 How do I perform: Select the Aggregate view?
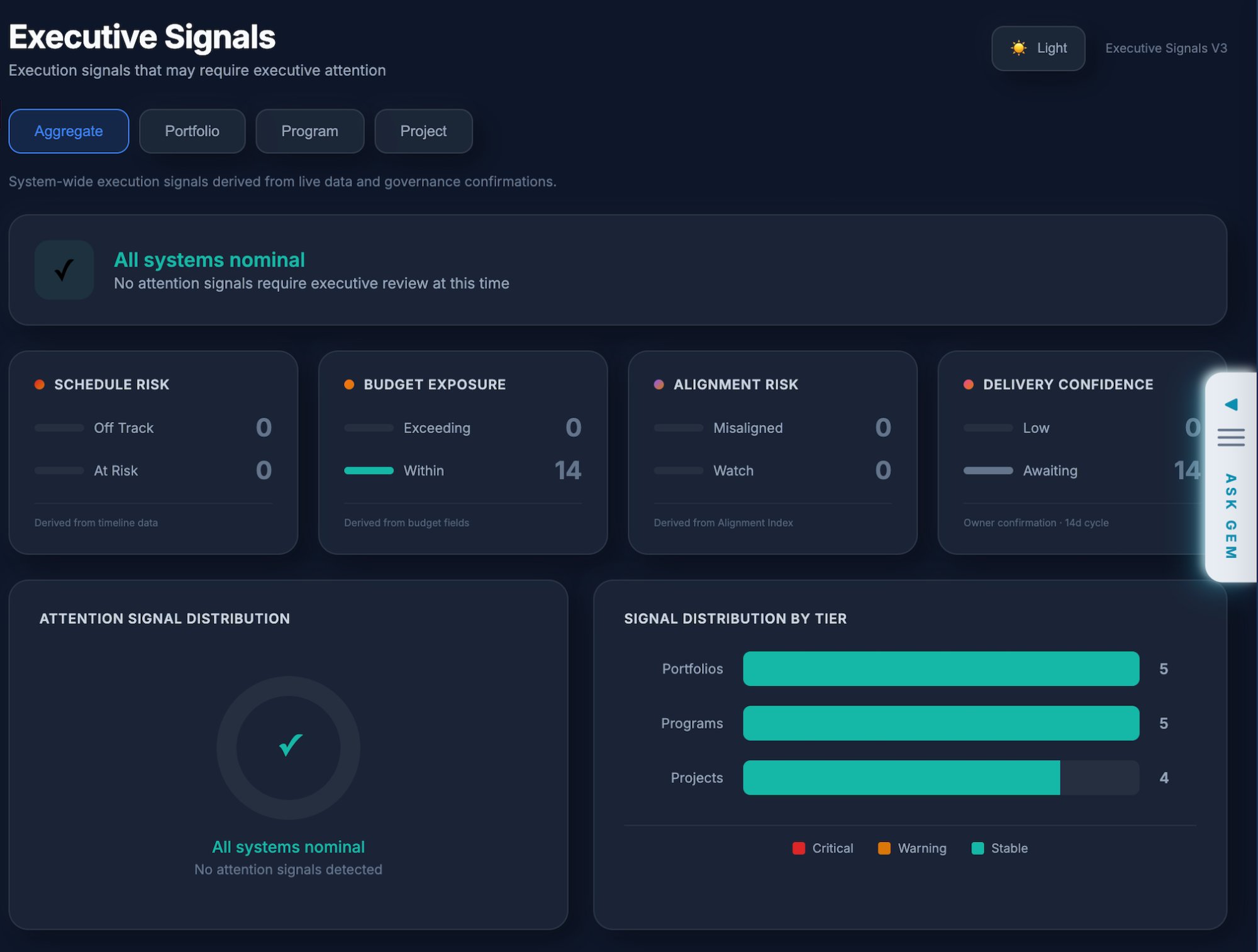(x=69, y=131)
